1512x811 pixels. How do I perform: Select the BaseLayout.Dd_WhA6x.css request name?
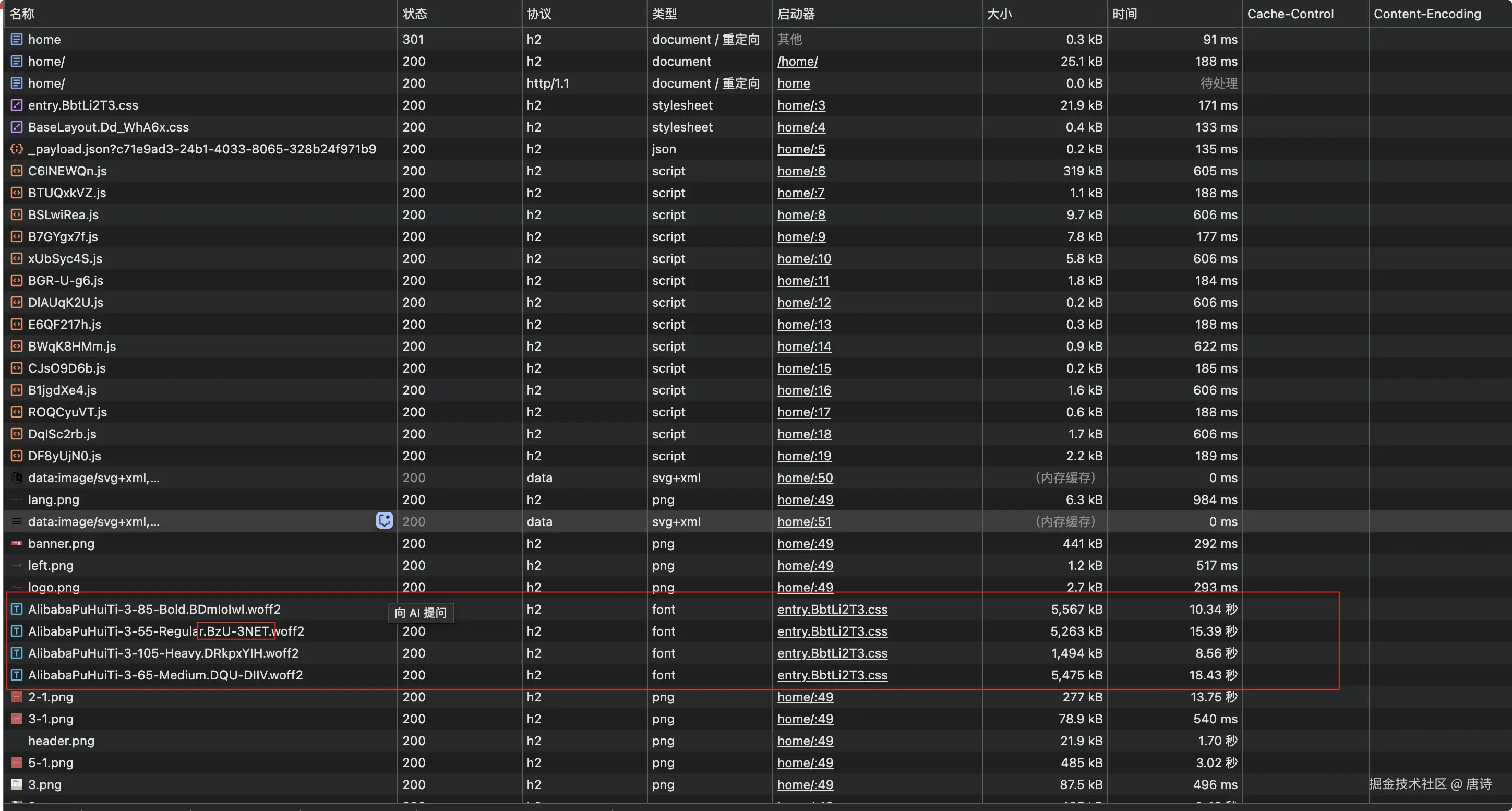click(x=109, y=127)
